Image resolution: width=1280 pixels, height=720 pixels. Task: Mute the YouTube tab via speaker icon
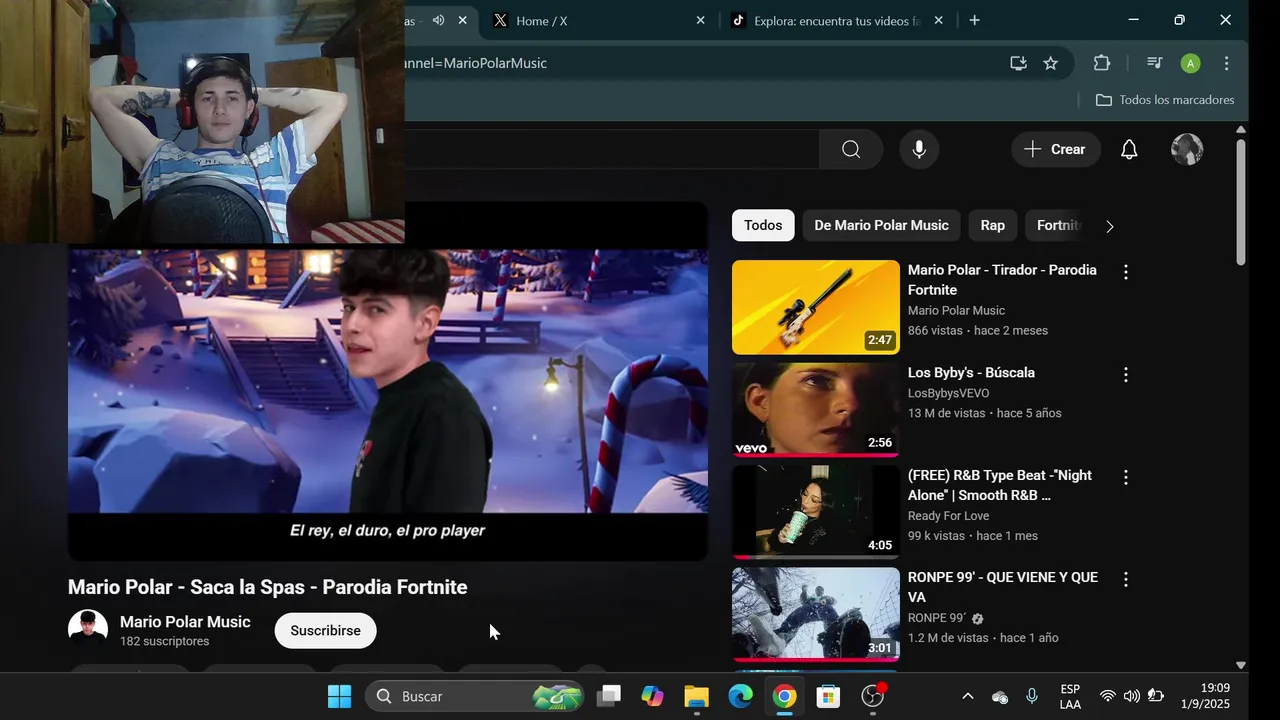tap(438, 20)
